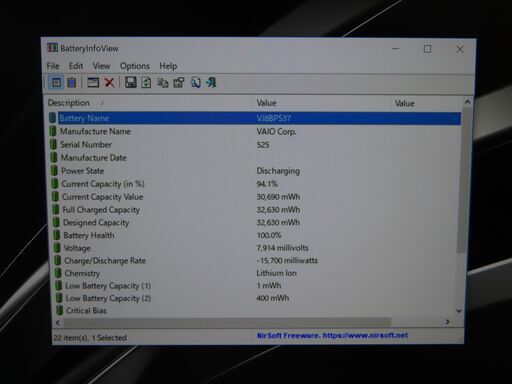Click the Discharging value cell
The width and height of the screenshot is (512, 384).
click(278, 171)
